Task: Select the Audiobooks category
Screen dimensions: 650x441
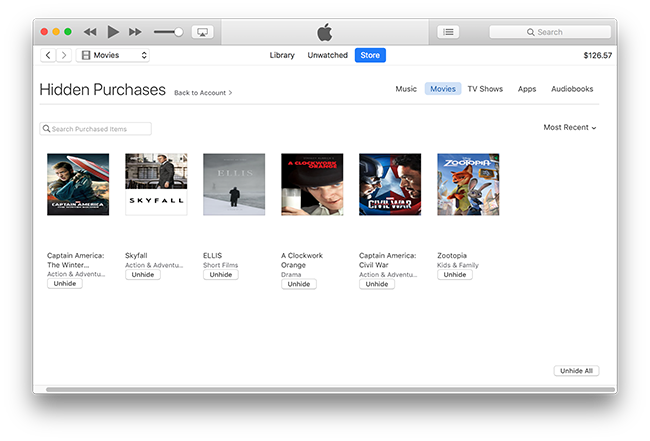Action: point(572,89)
